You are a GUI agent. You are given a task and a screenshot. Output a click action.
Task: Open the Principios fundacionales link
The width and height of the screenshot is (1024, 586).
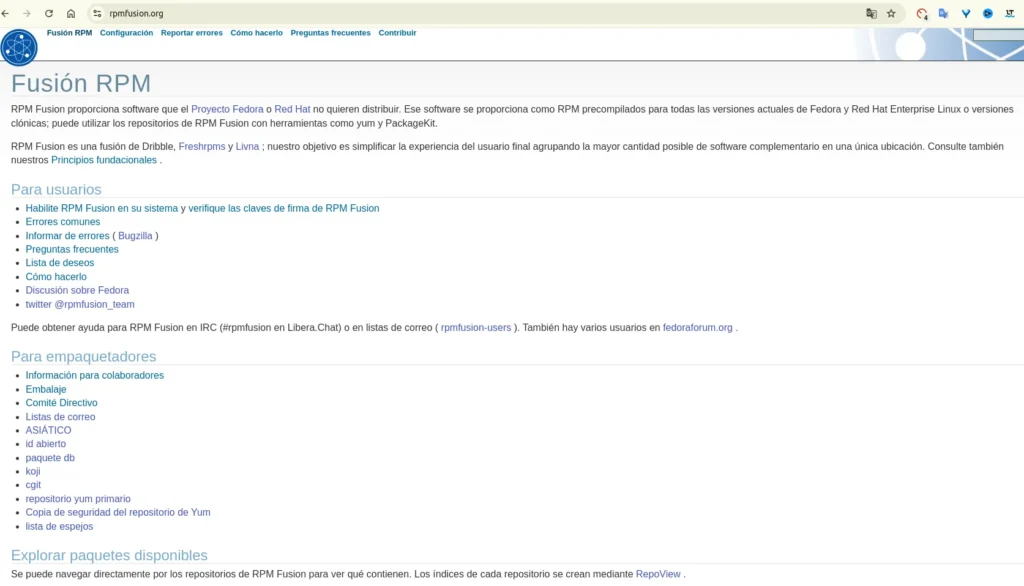(x=104, y=160)
